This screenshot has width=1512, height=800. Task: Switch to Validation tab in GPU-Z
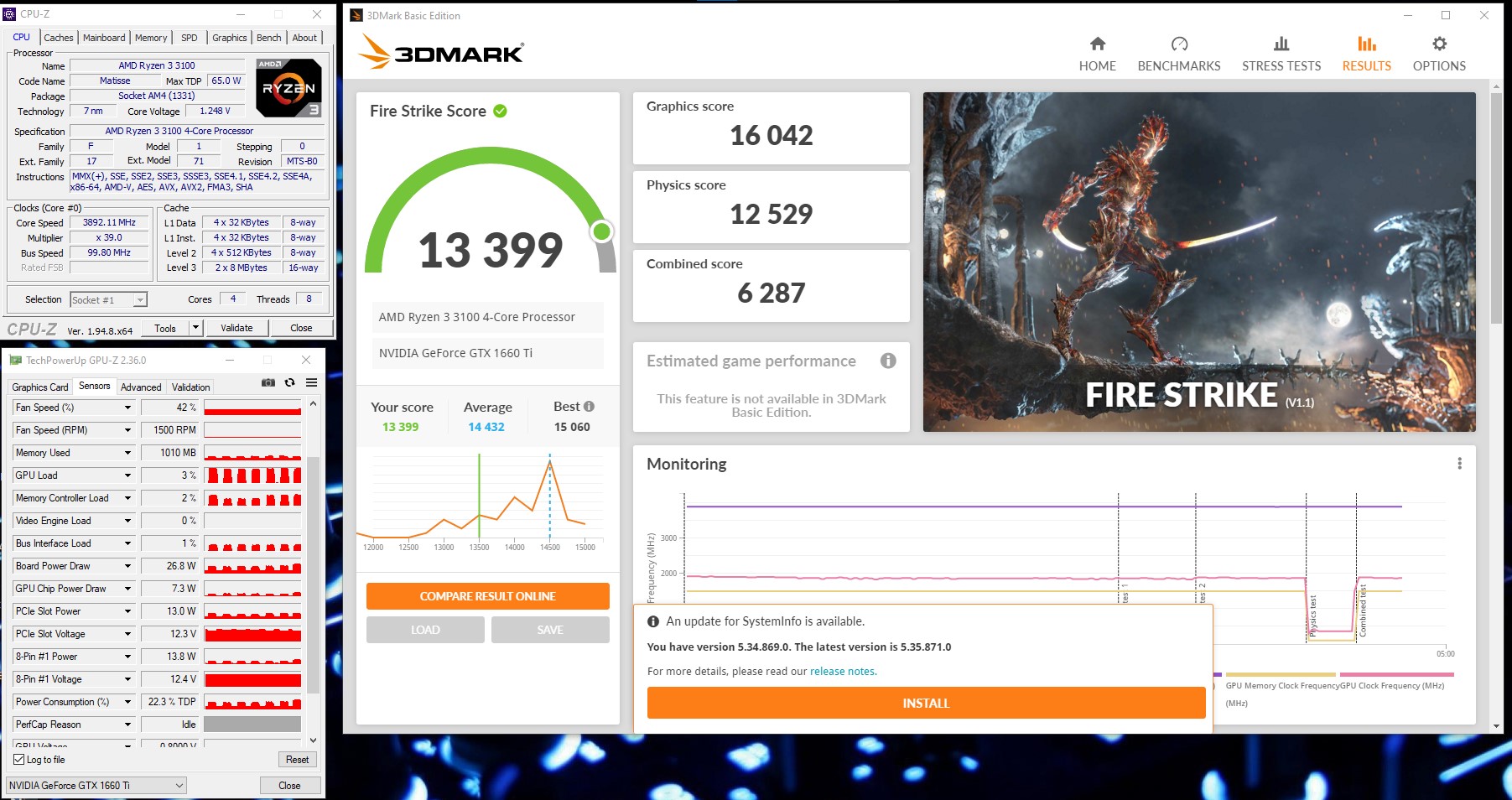pos(191,387)
